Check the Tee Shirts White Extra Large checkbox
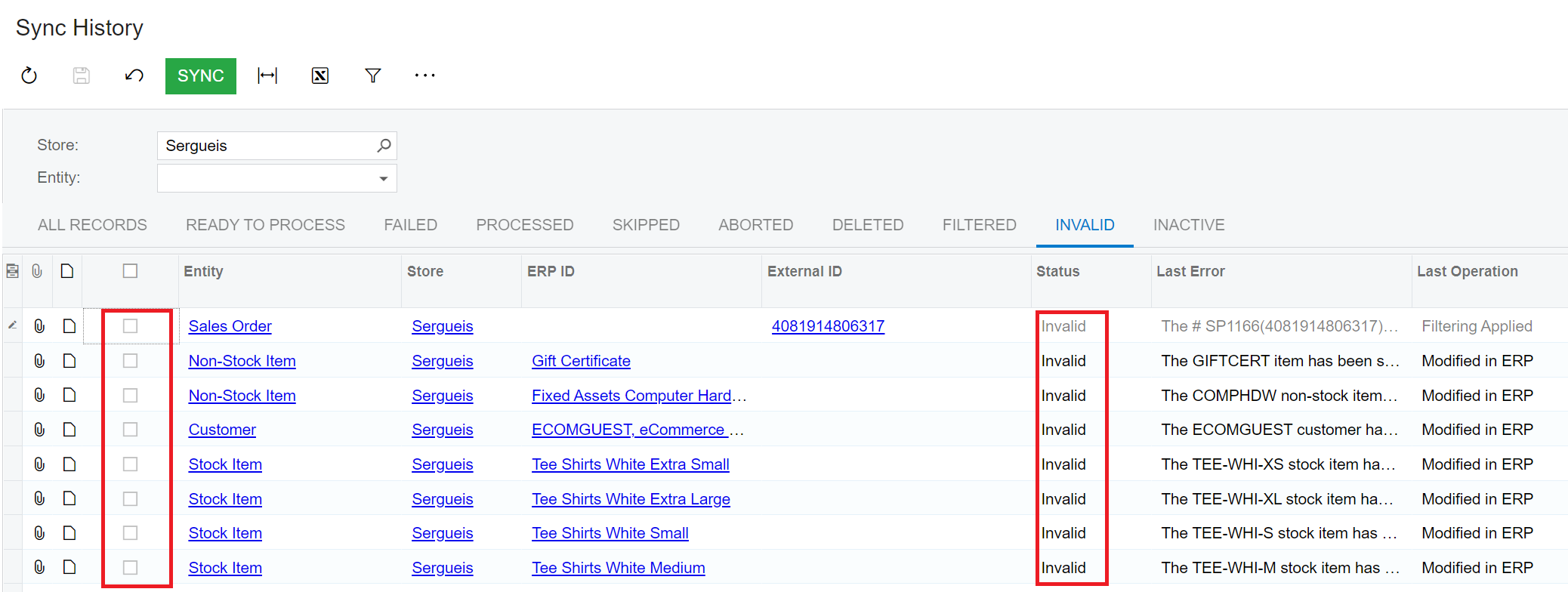The image size is (1568, 592). point(130,499)
